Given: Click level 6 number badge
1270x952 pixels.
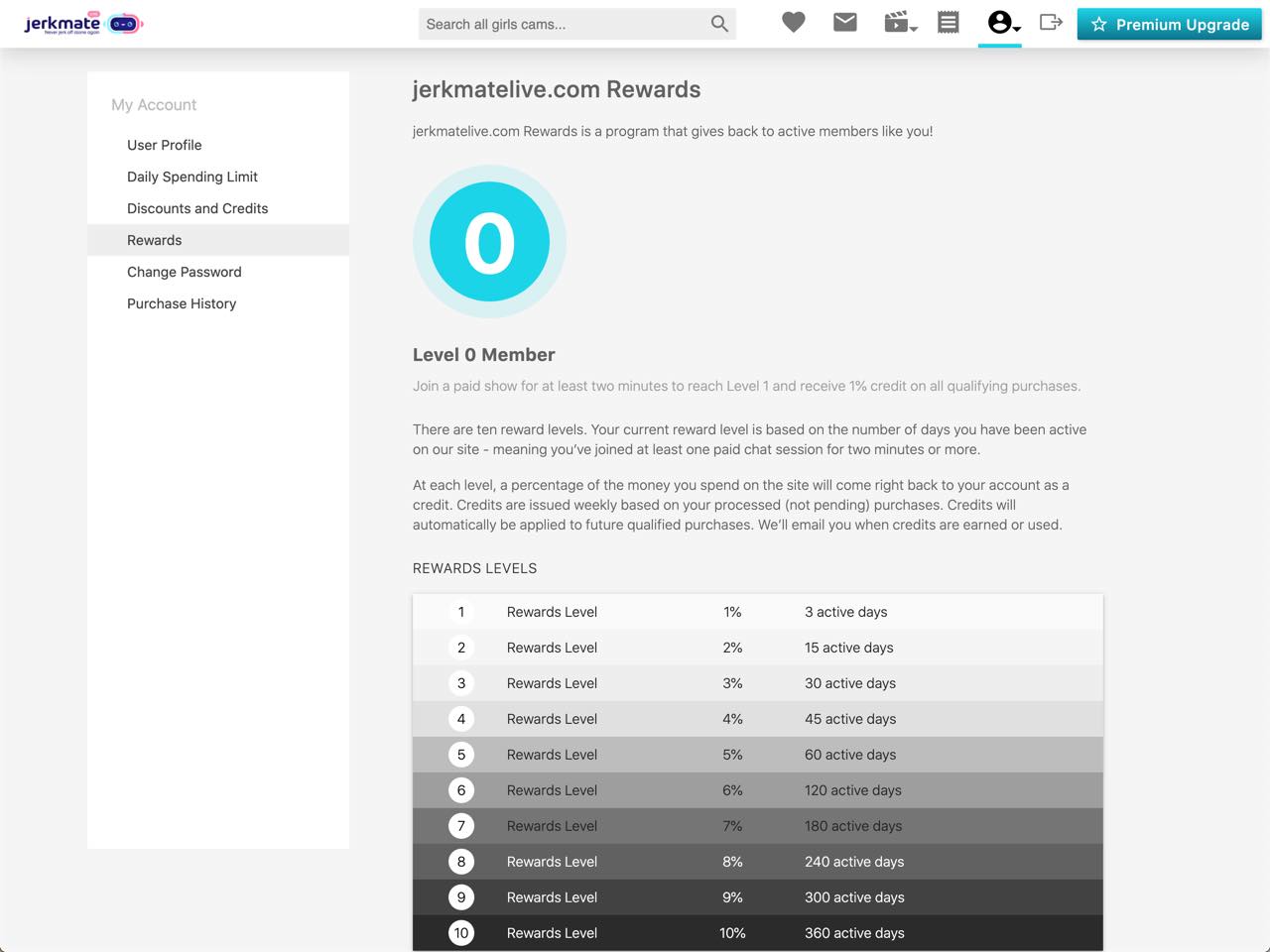Looking at the screenshot, I should tap(461, 790).
